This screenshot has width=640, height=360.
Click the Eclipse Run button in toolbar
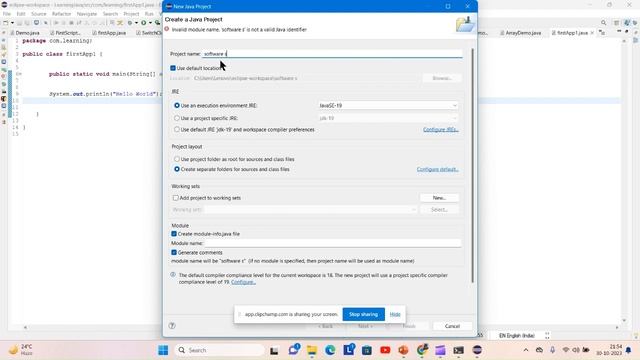144,23
